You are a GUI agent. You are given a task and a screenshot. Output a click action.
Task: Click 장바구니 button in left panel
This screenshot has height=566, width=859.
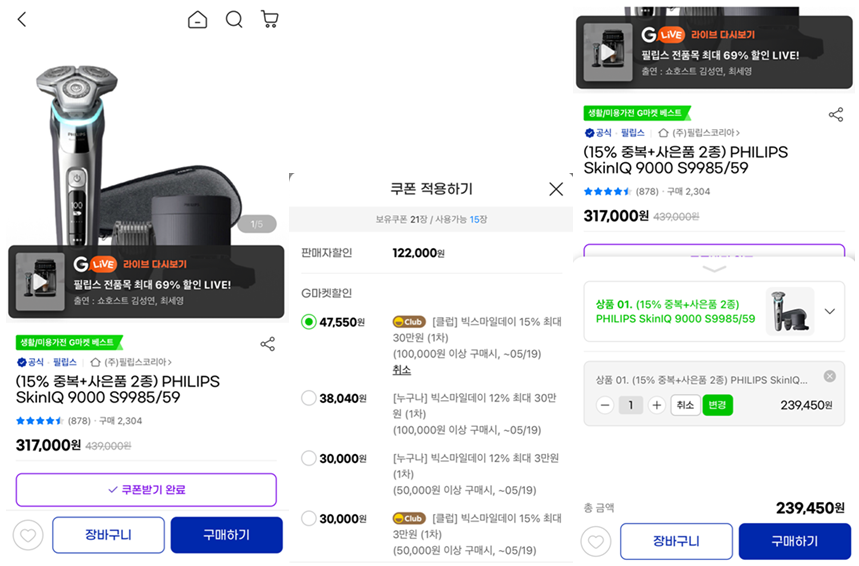pos(108,535)
